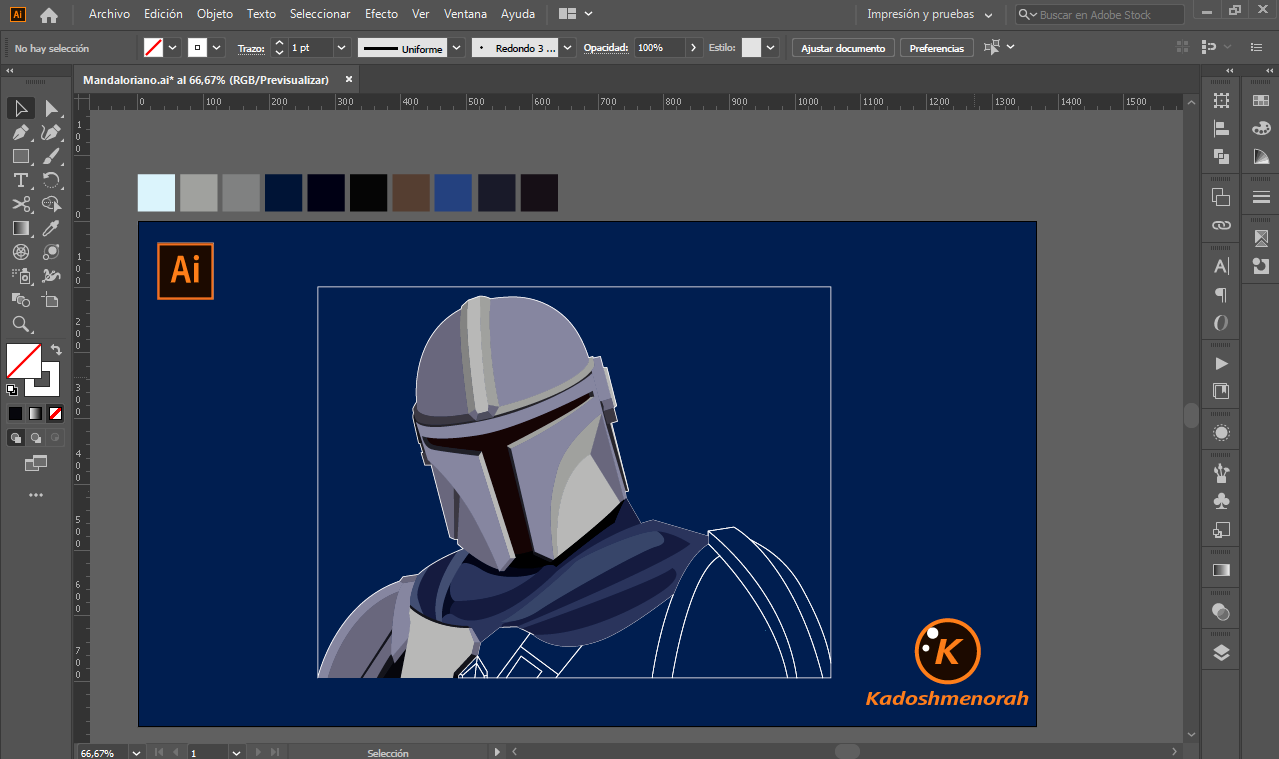
Task: Select the Direct Selection tool
Action: pyautogui.click(x=51, y=108)
